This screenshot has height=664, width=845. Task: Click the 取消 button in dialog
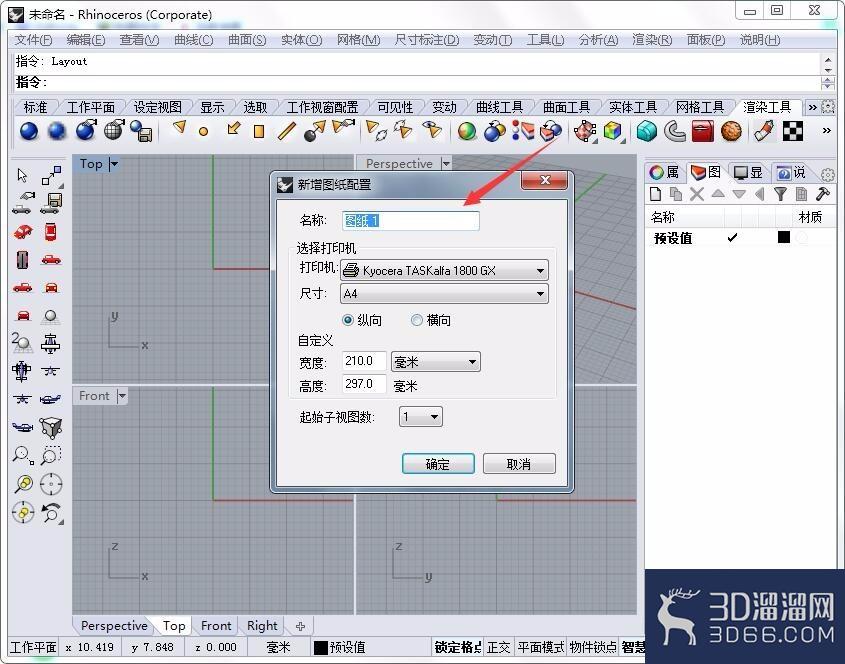click(519, 464)
